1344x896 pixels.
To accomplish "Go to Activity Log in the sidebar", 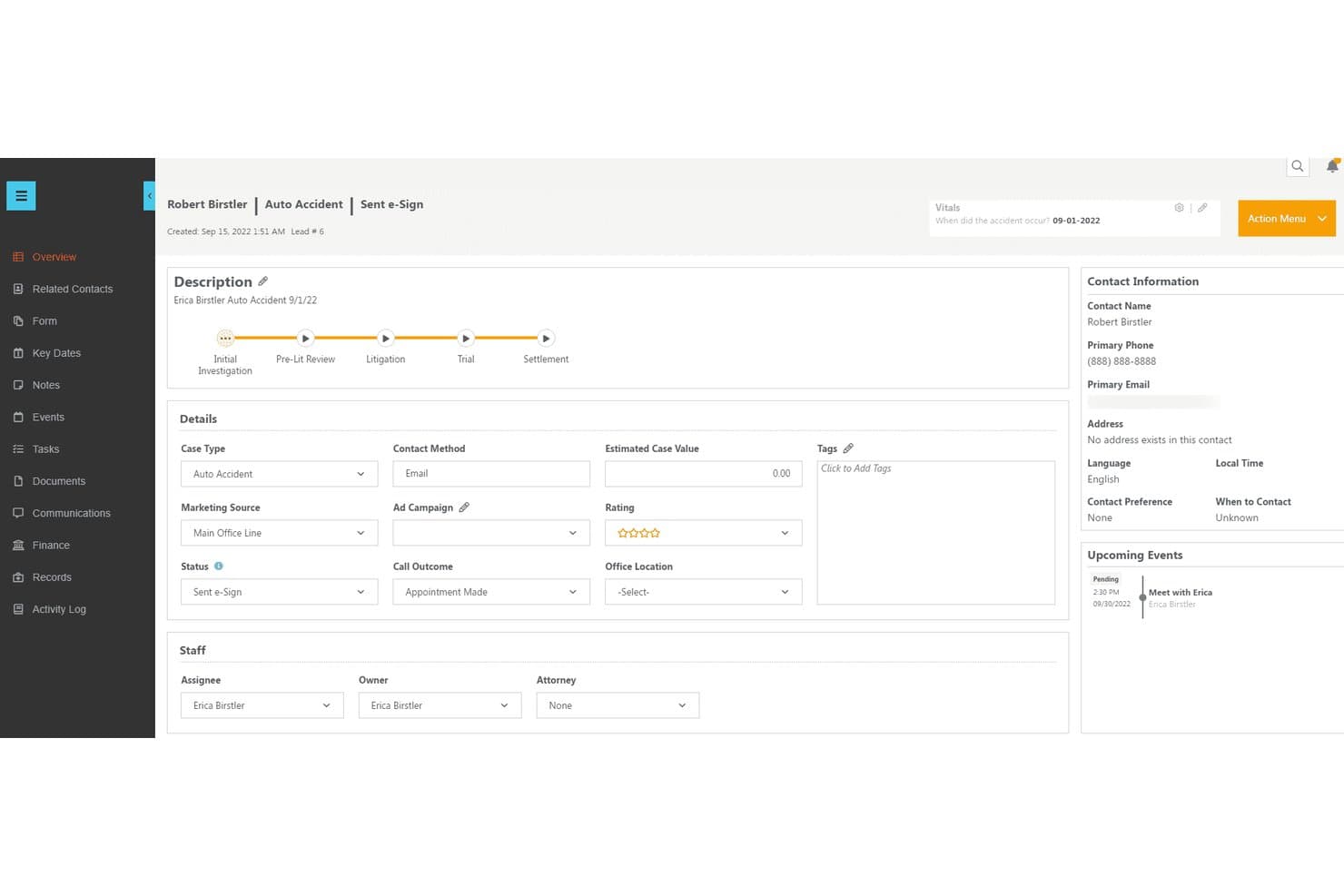I will [59, 609].
